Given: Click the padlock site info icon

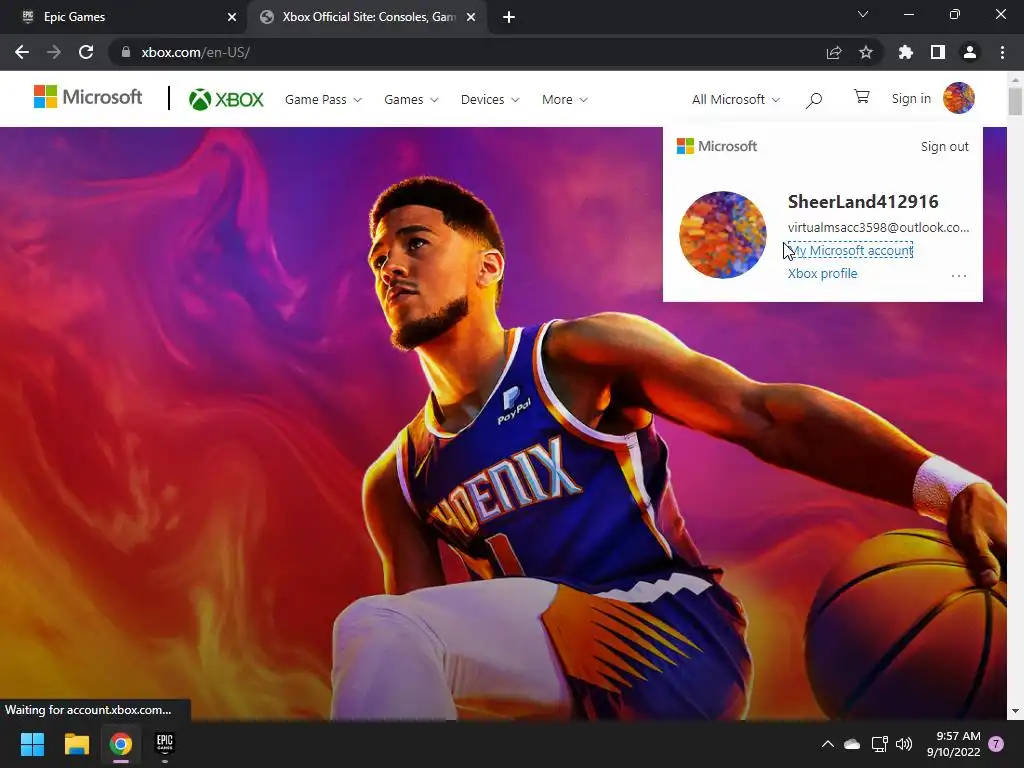Looking at the screenshot, I should [125, 52].
